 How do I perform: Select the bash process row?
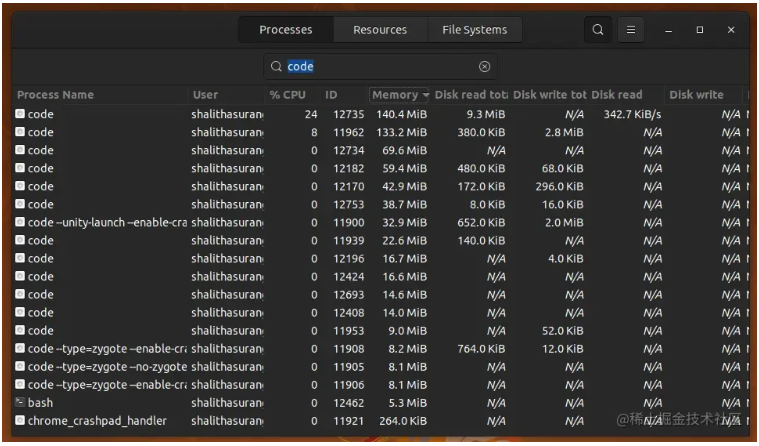coord(380,402)
